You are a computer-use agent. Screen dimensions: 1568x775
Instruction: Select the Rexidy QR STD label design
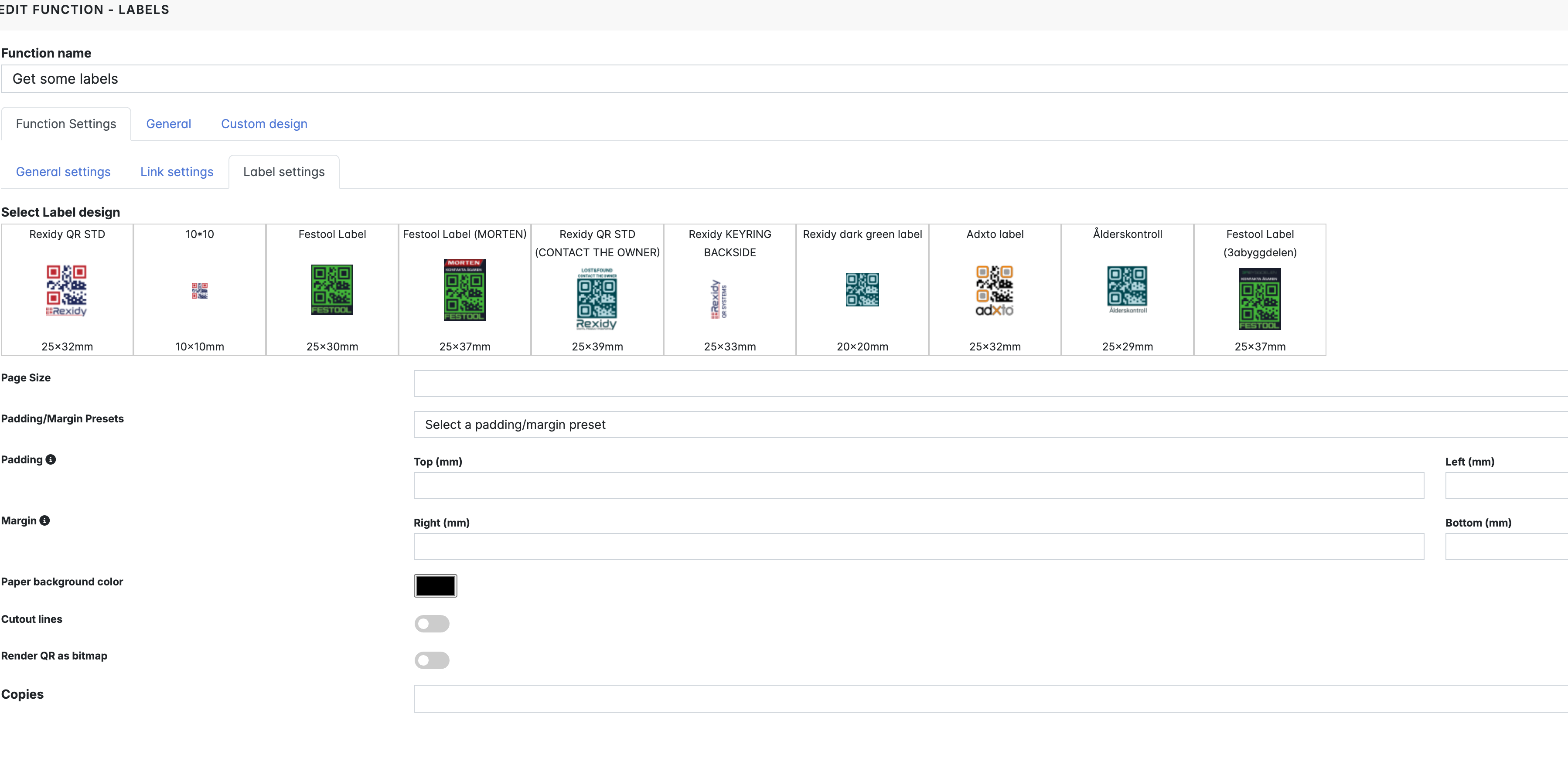(x=67, y=289)
